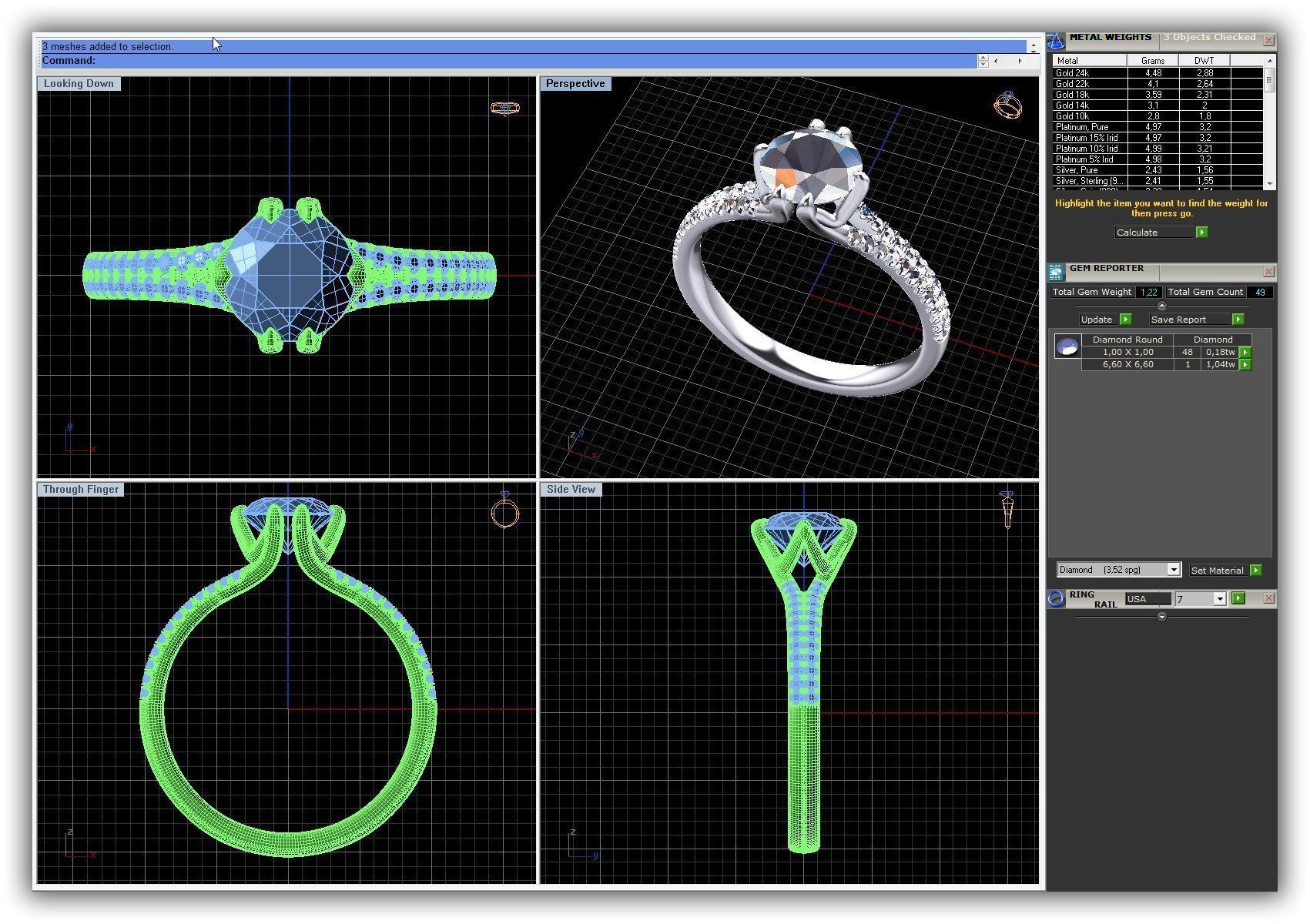Click the Gem Reporter panel icon
This screenshot has height=924, width=1310.
[x=1056, y=271]
